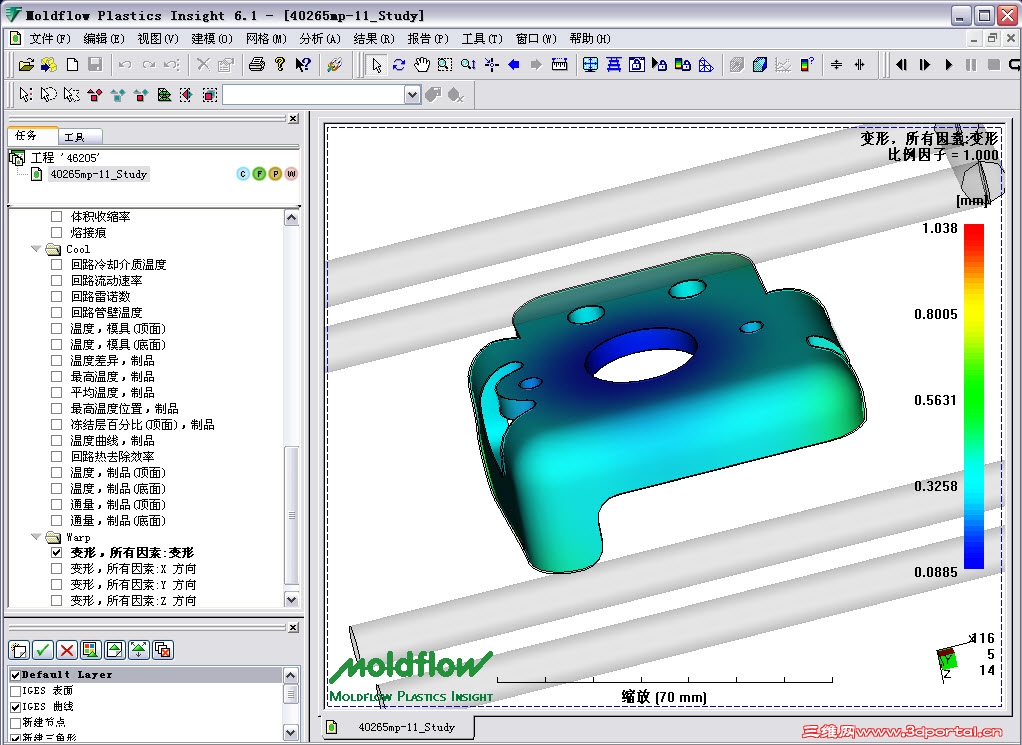Check the 平均温度, 制品 result box
This screenshot has height=745, width=1022.
coord(57,392)
